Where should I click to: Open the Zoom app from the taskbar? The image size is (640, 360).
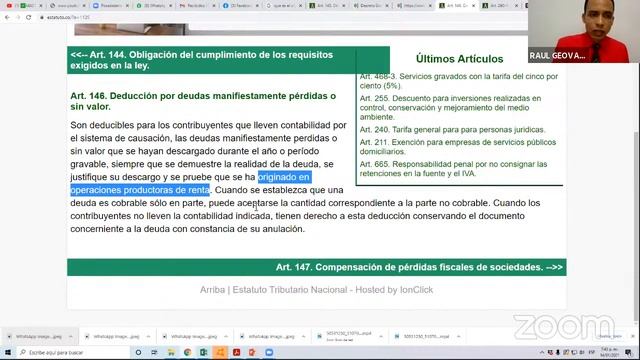click(x=269, y=352)
